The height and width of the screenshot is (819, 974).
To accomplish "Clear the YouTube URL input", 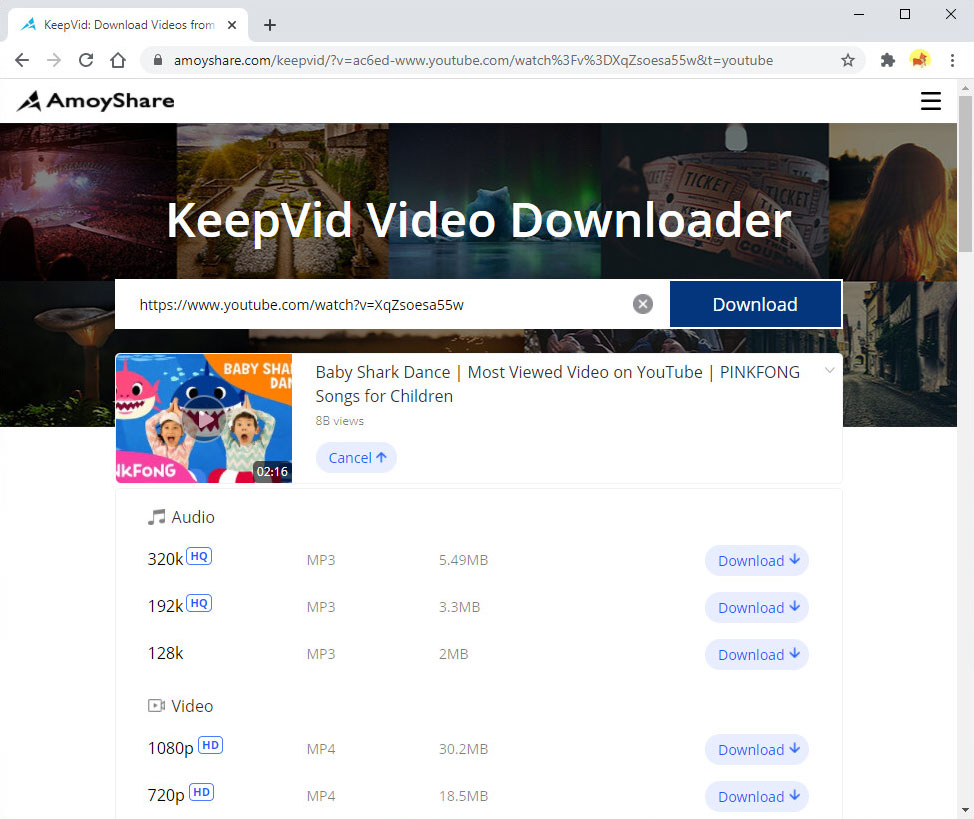I will [643, 304].
